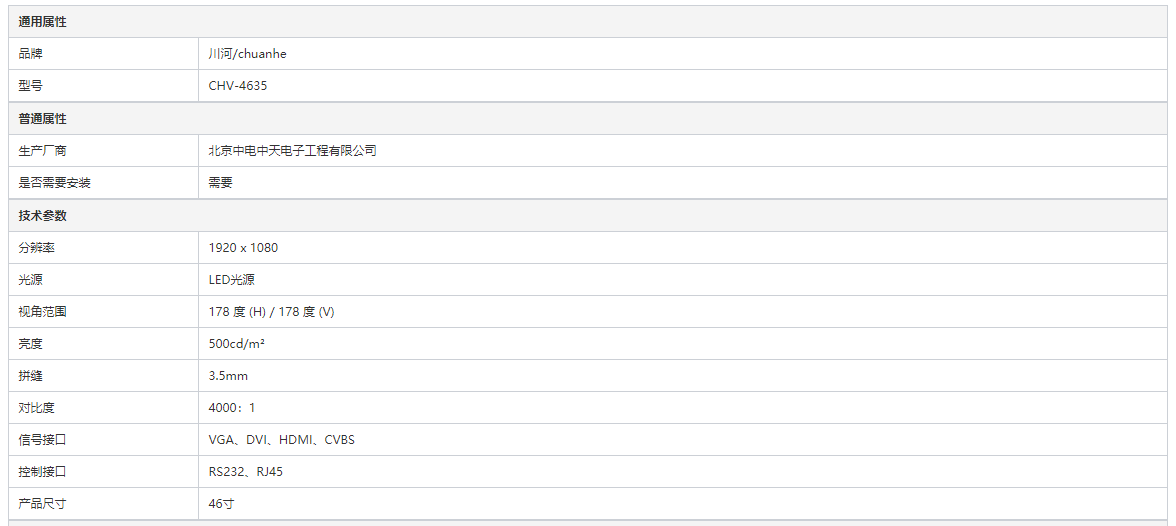Viewport: 1176px width, 526px height.
Task: Click manufacturer 北京中电中天电子工程有限公司
Action: click(x=292, y=151)
